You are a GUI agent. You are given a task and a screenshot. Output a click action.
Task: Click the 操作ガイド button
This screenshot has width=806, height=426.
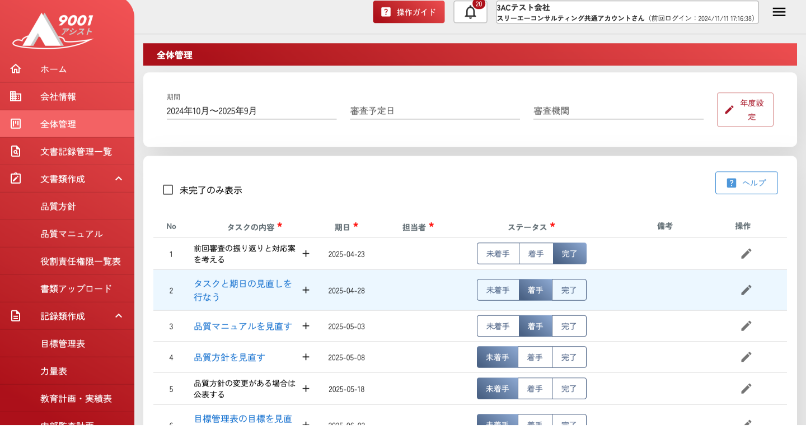tap(409, 12)
